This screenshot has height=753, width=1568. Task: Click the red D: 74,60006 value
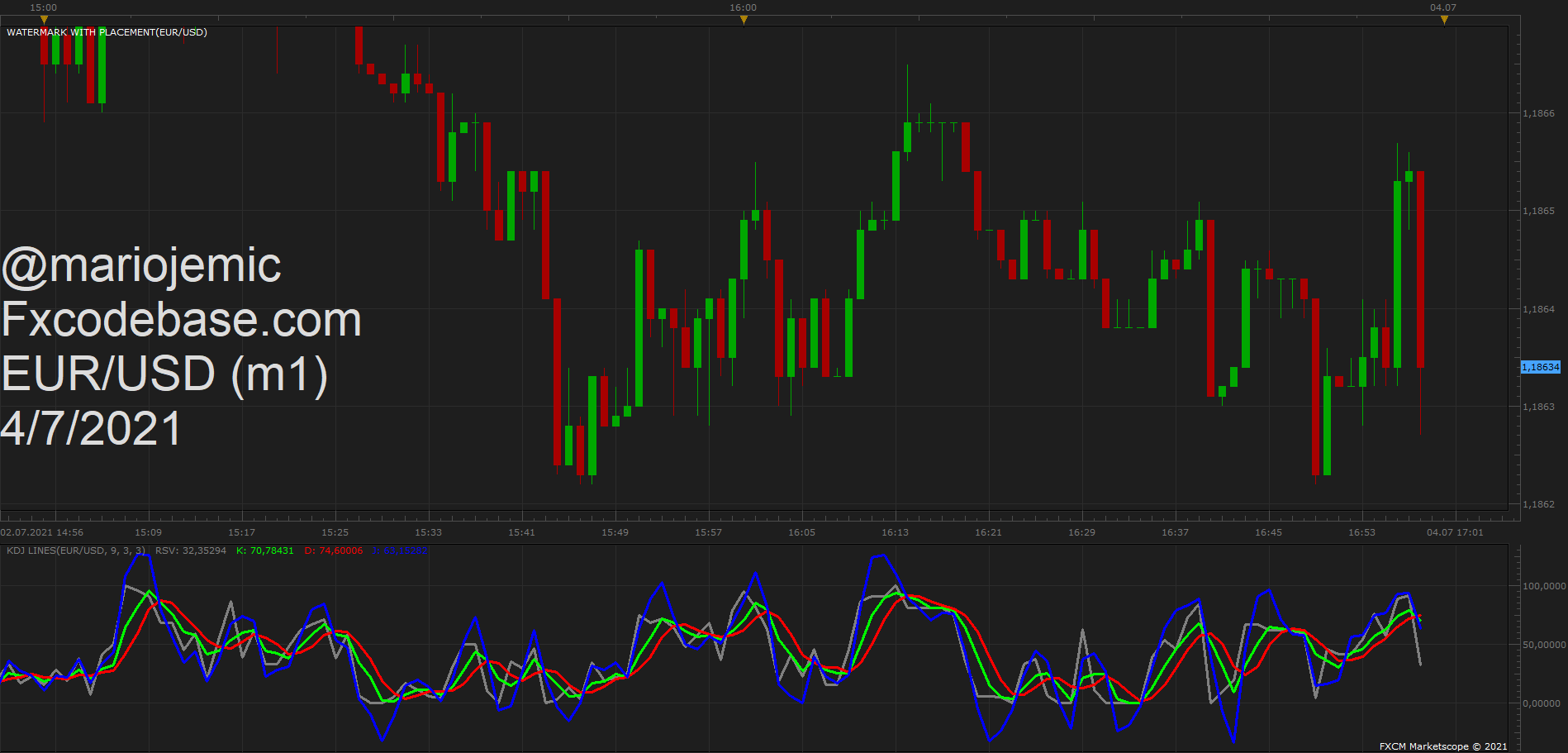click(334, 550)
